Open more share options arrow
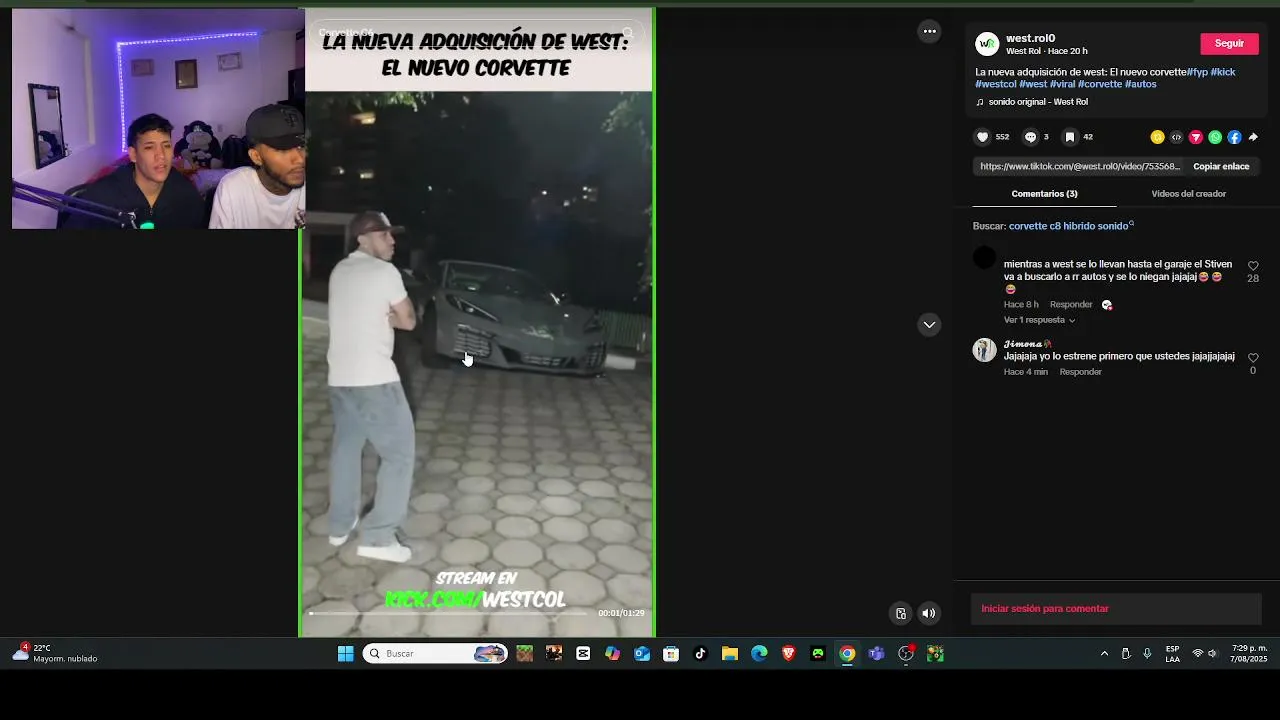This screenshot has height=720, width=1280. [1253, 137]
